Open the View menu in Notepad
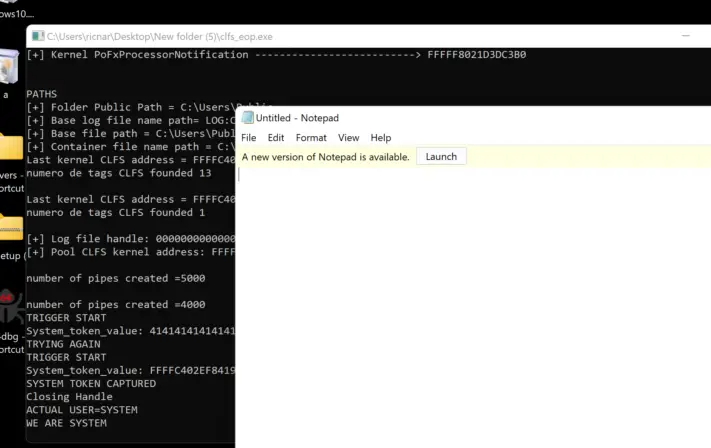Viewport: 711px width, 448px height. point(348,138)
